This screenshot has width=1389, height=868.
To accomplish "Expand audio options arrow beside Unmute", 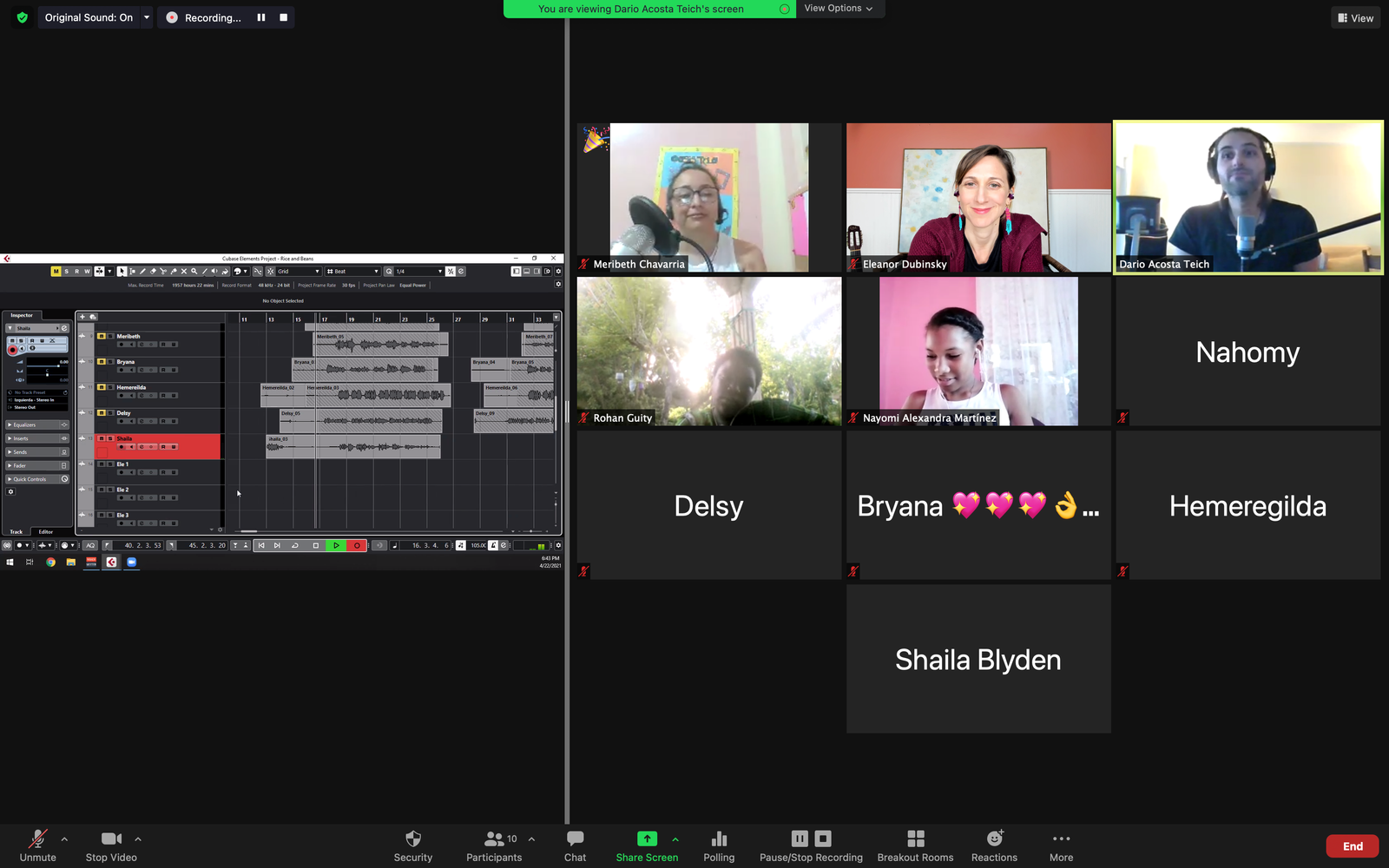I will pyautogui.click(x=64, y=839).
